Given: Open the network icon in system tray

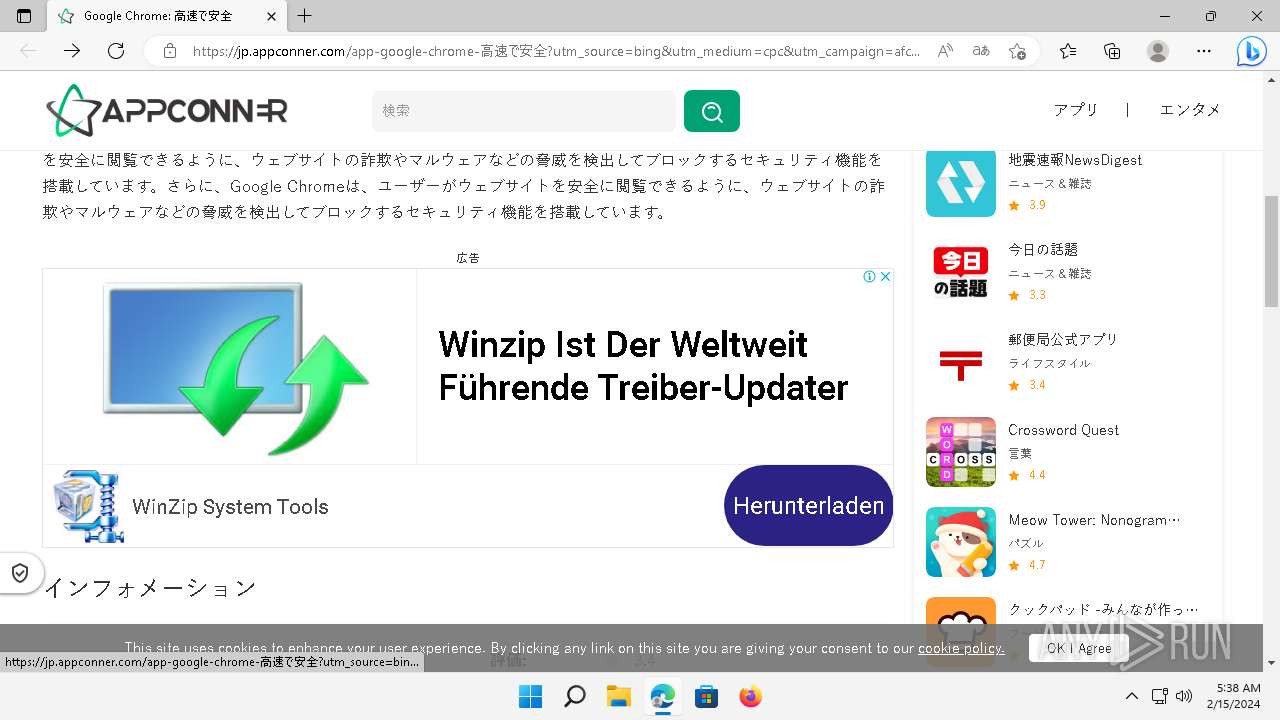Looking at the screenshot, I should (1160, 696).
